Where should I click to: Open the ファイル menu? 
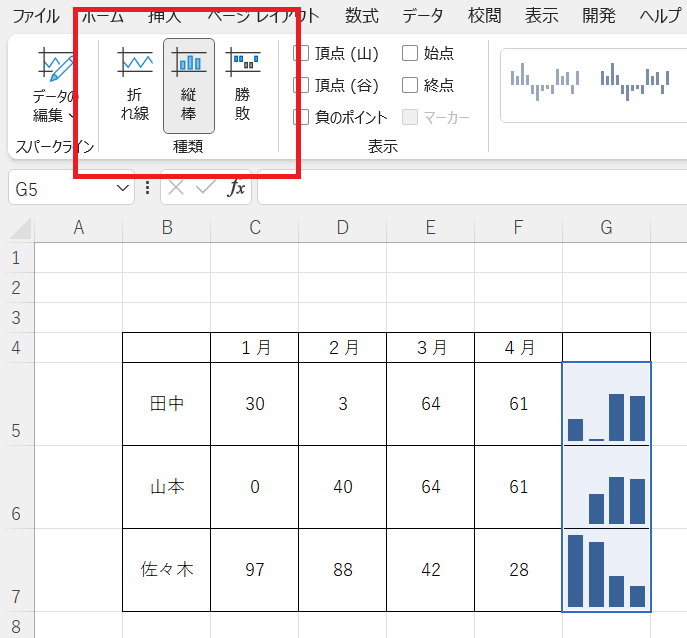[x=35, y=16]
